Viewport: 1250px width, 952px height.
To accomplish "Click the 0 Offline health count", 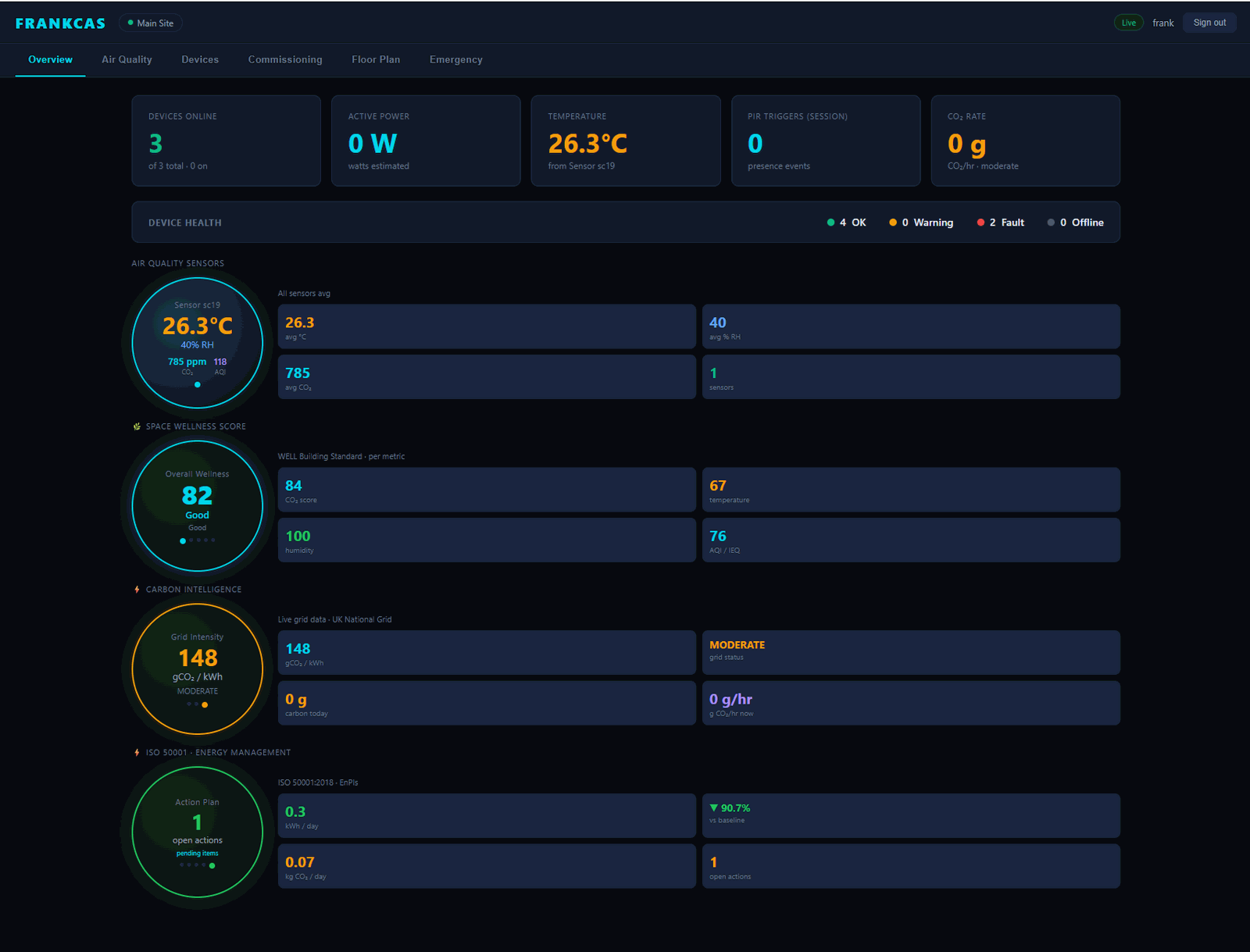I will pyautogui.click(x=1076, y=223).
